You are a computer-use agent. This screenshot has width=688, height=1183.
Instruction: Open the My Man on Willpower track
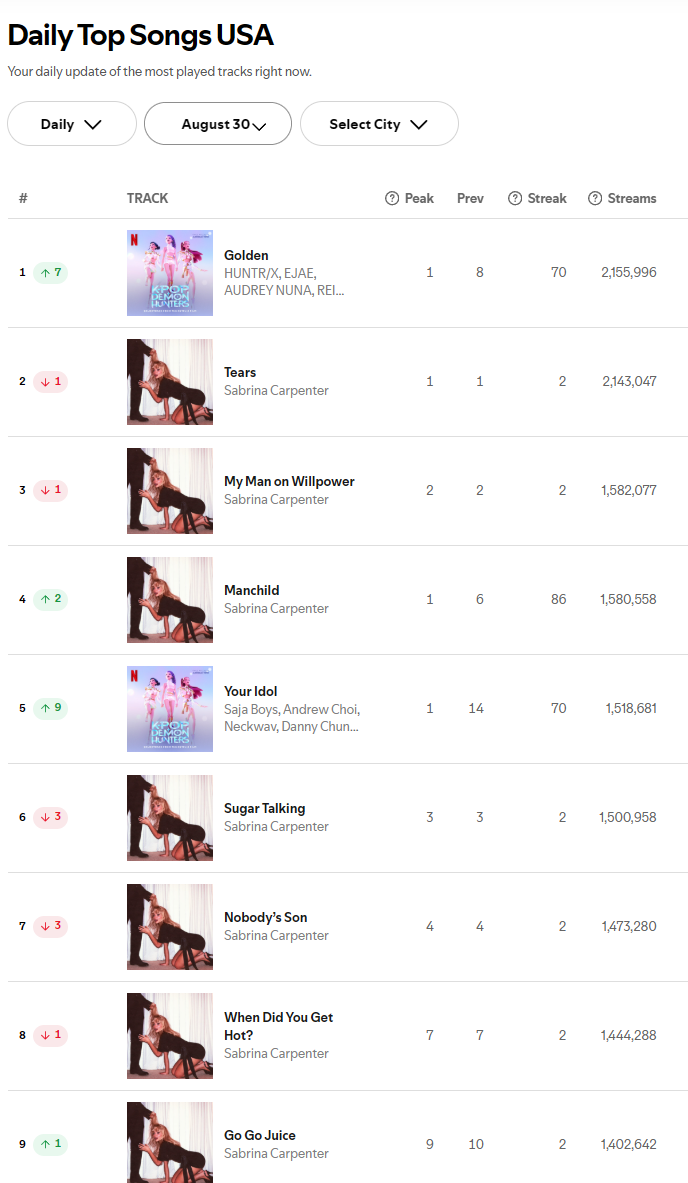289,481
